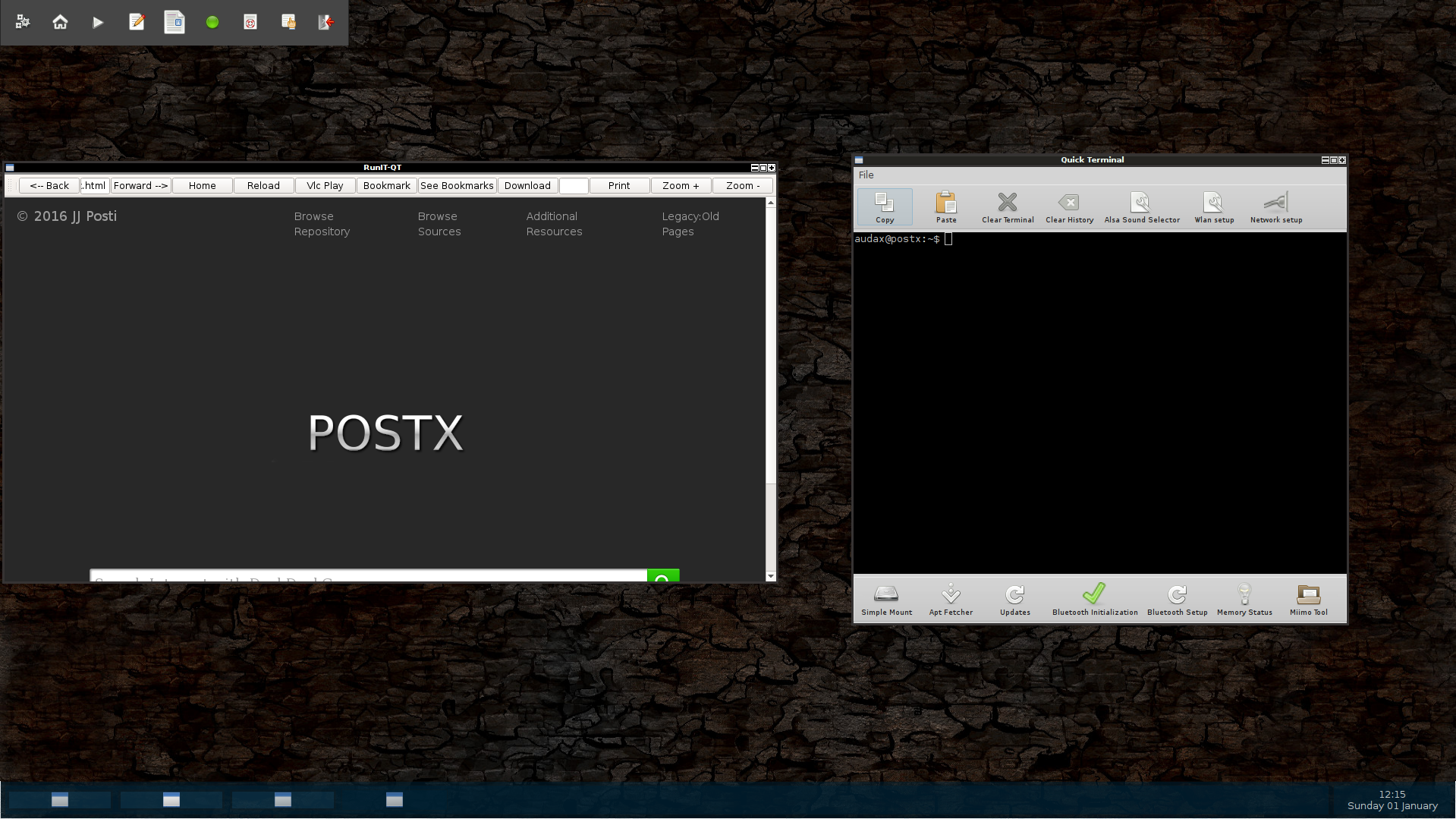Viewport: 1456px width, 819px height.
Task: Click the logout exit icon in top panel
Action: pyautogui.click(x=326, y=22)
